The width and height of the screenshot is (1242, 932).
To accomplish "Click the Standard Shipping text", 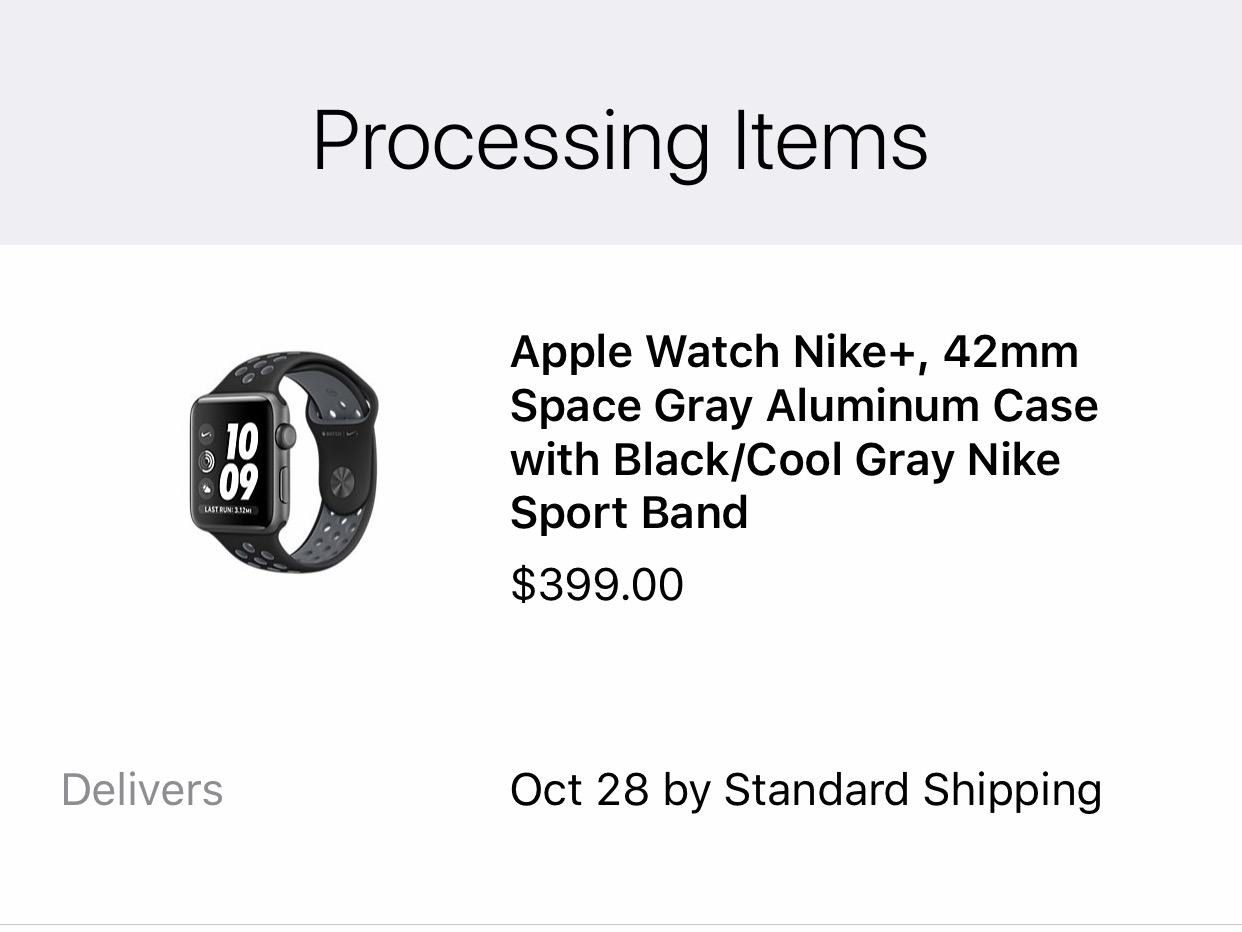I will point(913,792).
